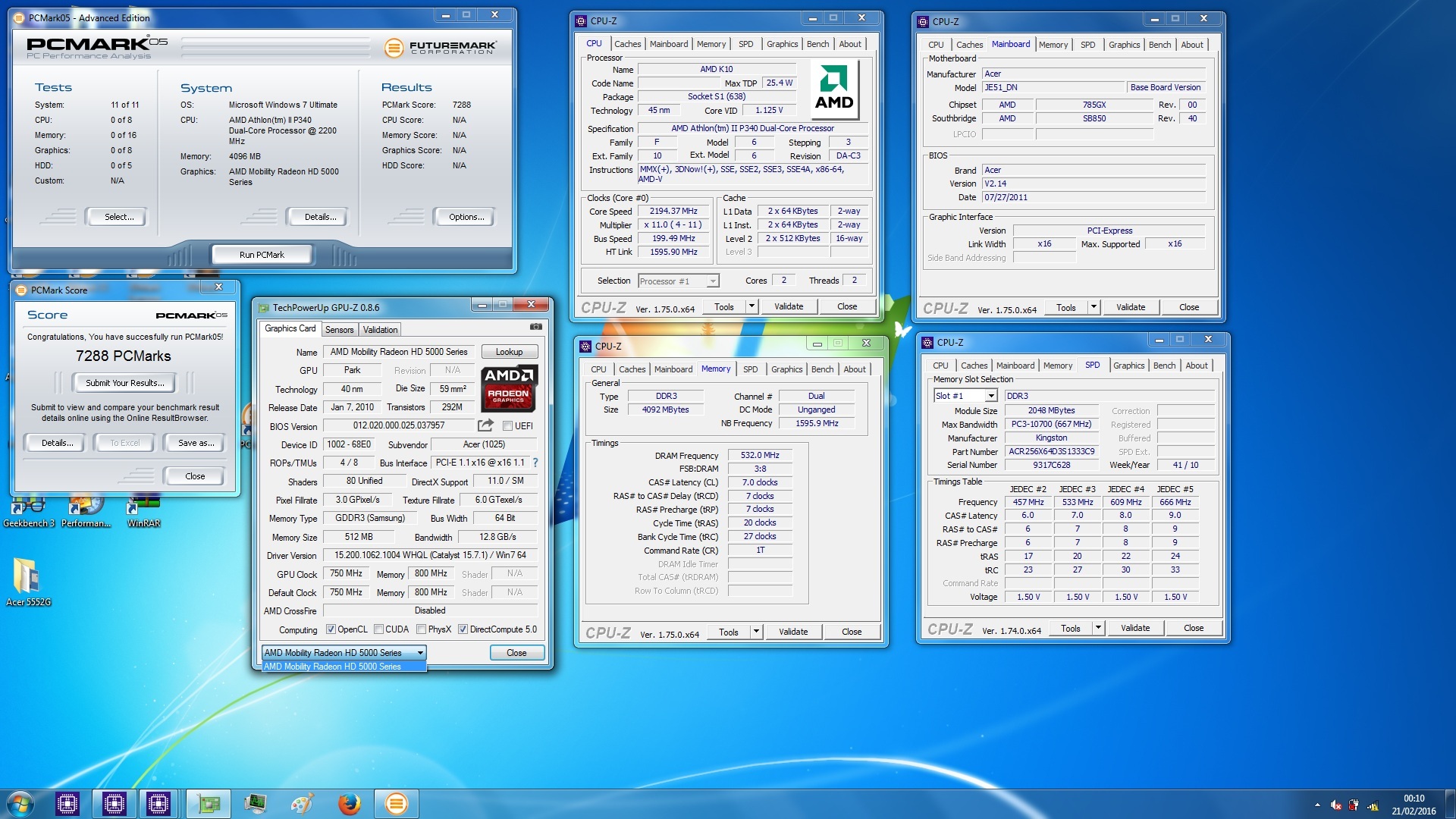Click the GPU-Z taskbar icon
The height and width of the screenshot is (819, 1456).
[x=209, y=803]
